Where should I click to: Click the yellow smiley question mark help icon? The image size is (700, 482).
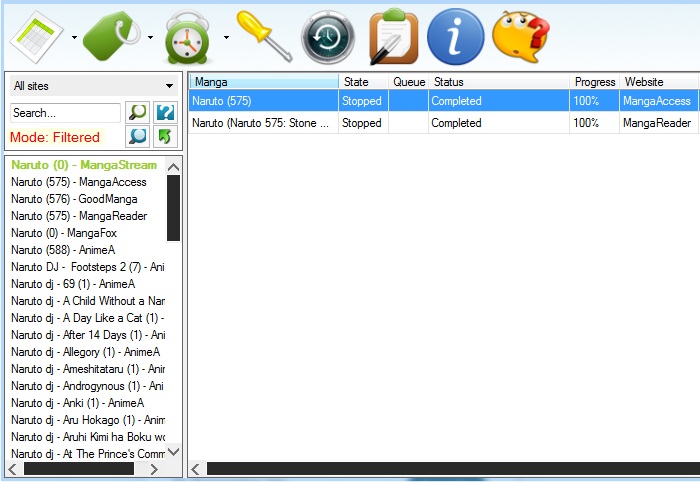point(521,37)
